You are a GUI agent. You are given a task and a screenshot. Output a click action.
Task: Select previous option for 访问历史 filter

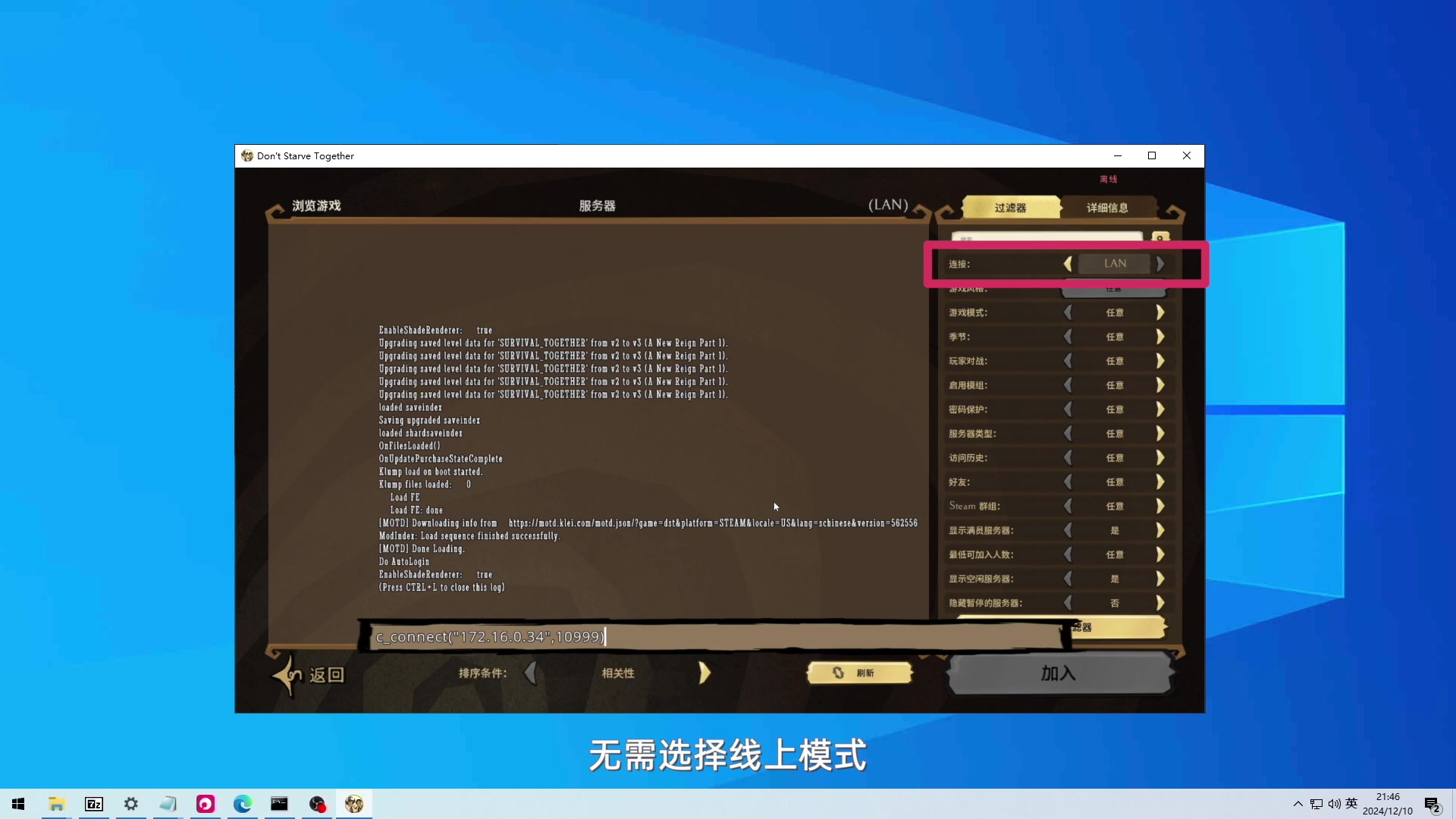pyautogui.click(x=1068, y=458)
